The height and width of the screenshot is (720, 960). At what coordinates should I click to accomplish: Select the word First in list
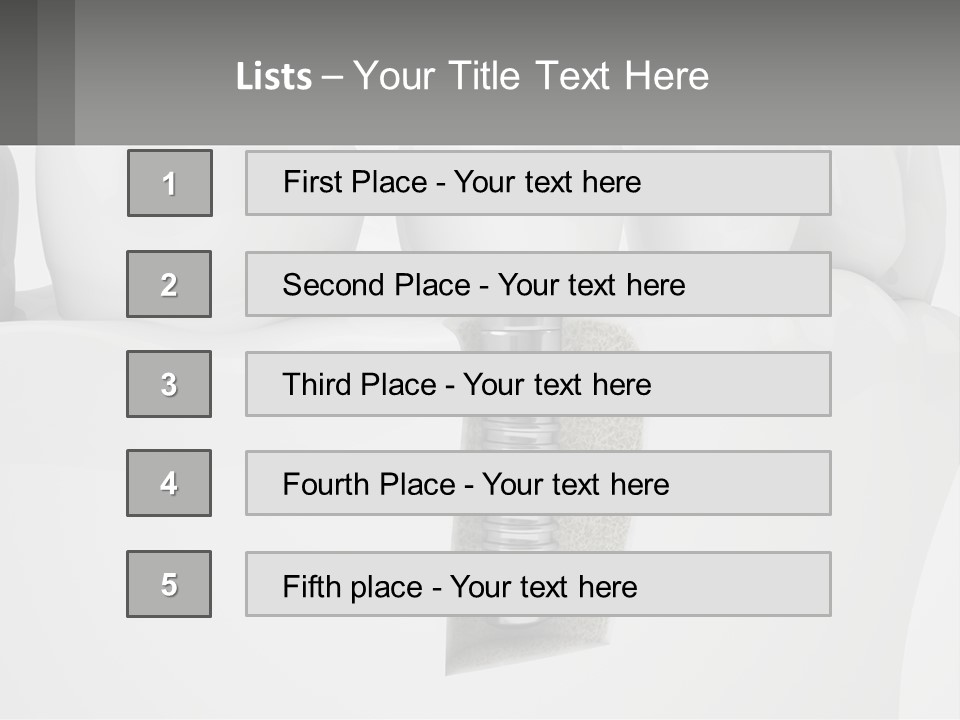click(x=308, y=182)
